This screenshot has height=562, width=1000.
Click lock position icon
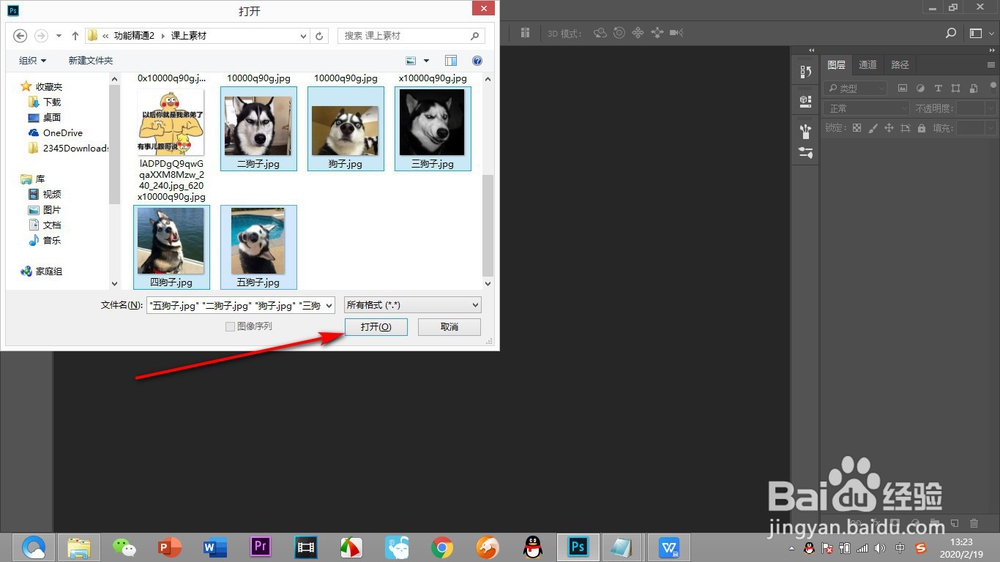point(889,128)
